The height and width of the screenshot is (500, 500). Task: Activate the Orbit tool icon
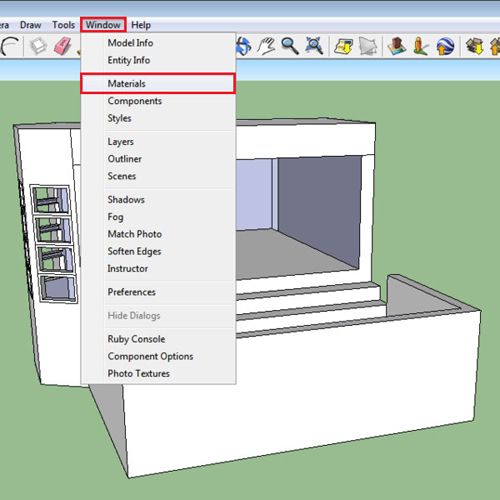244,46
